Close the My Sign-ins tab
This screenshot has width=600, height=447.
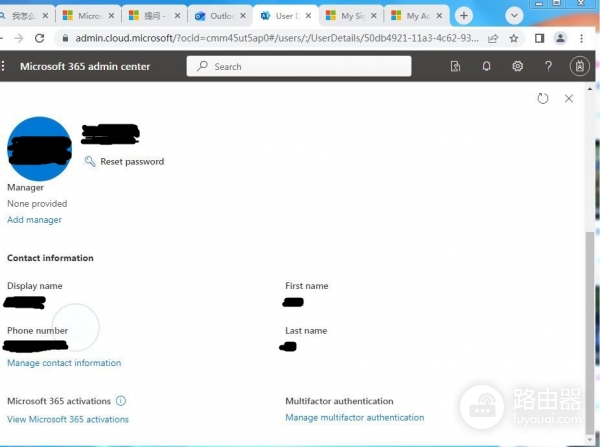tap(374, 16)
